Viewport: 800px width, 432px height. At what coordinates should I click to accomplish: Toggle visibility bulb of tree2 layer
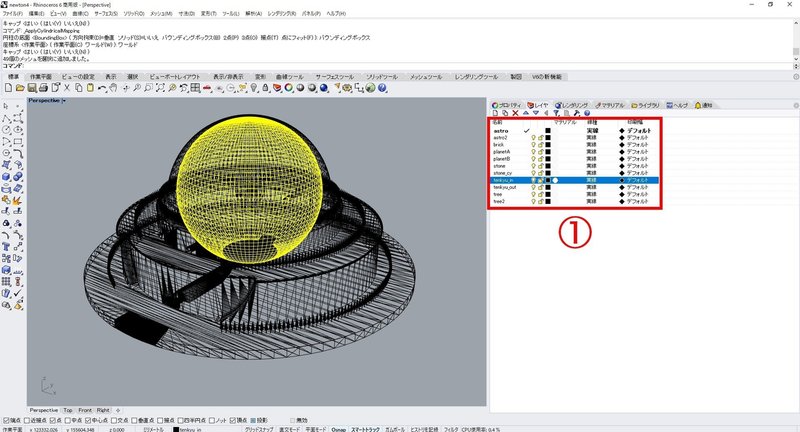(x=534, y=201)
